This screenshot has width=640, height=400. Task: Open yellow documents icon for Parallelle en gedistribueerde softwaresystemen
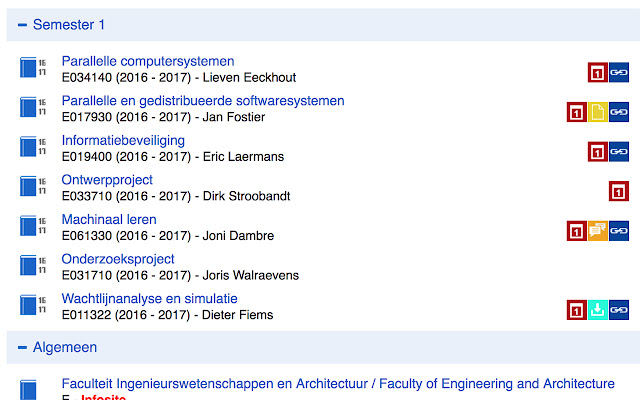[598, 112]
